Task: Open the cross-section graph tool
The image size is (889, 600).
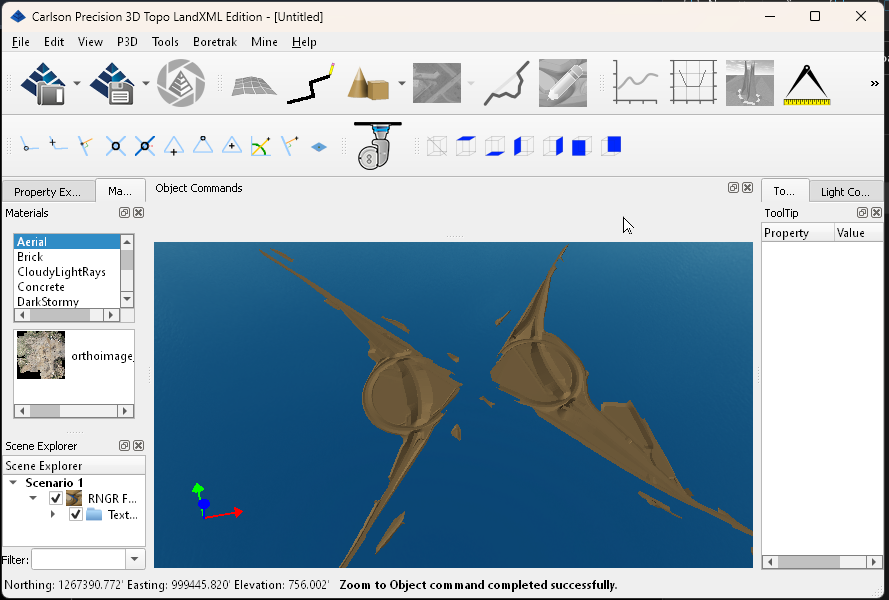Action: (x=693, y=83)
